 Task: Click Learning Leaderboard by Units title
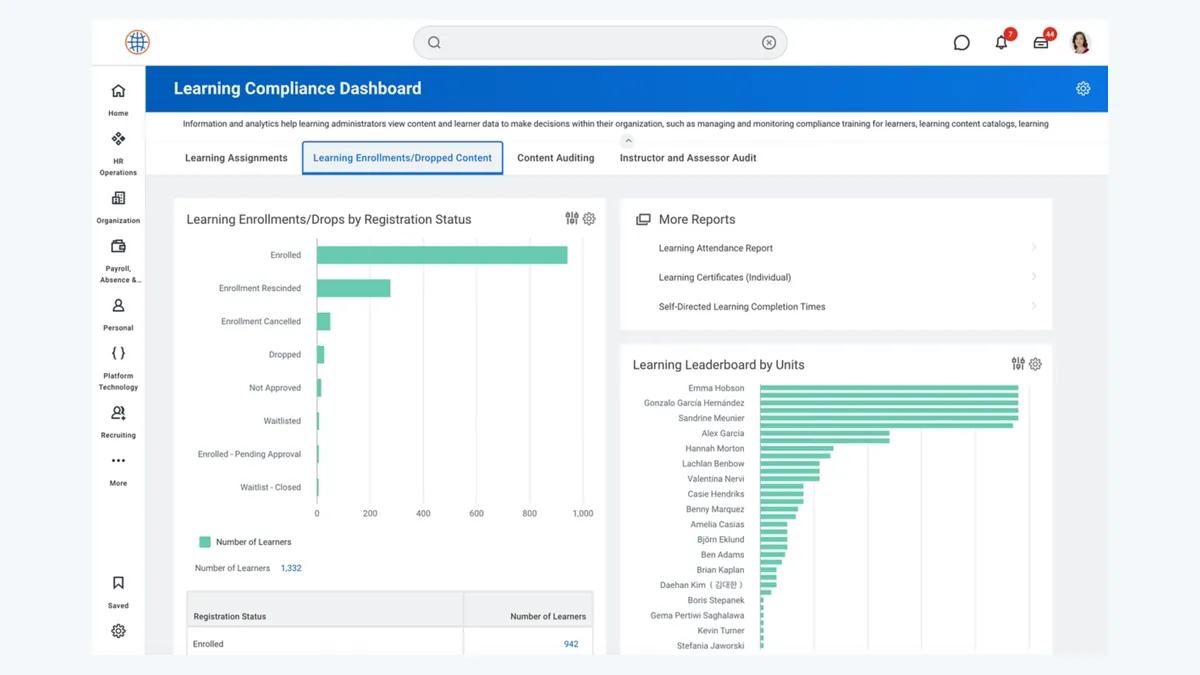pos(718,365)
